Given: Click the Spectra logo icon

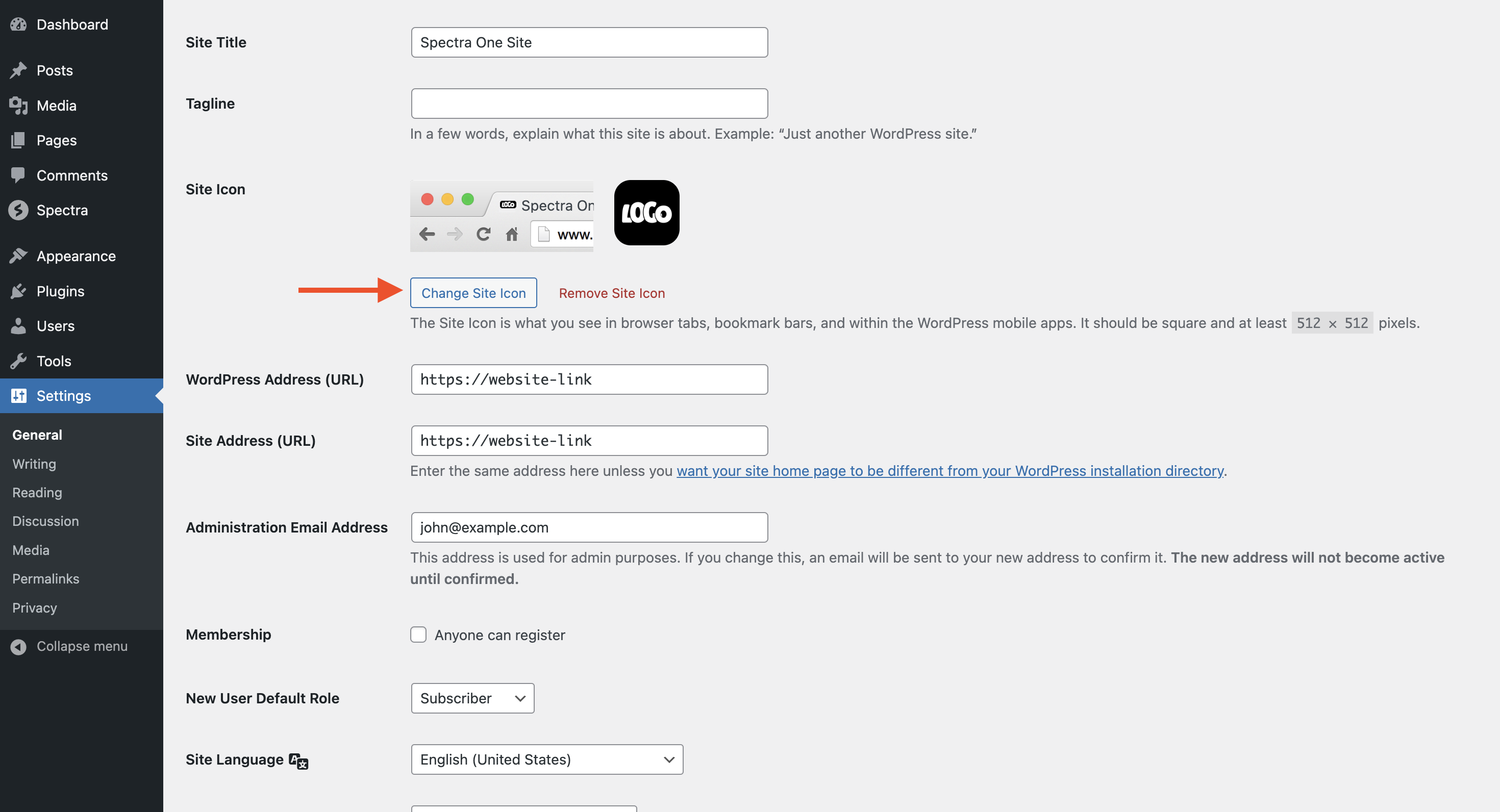Looking at the screenshot, I should point(19,210).
